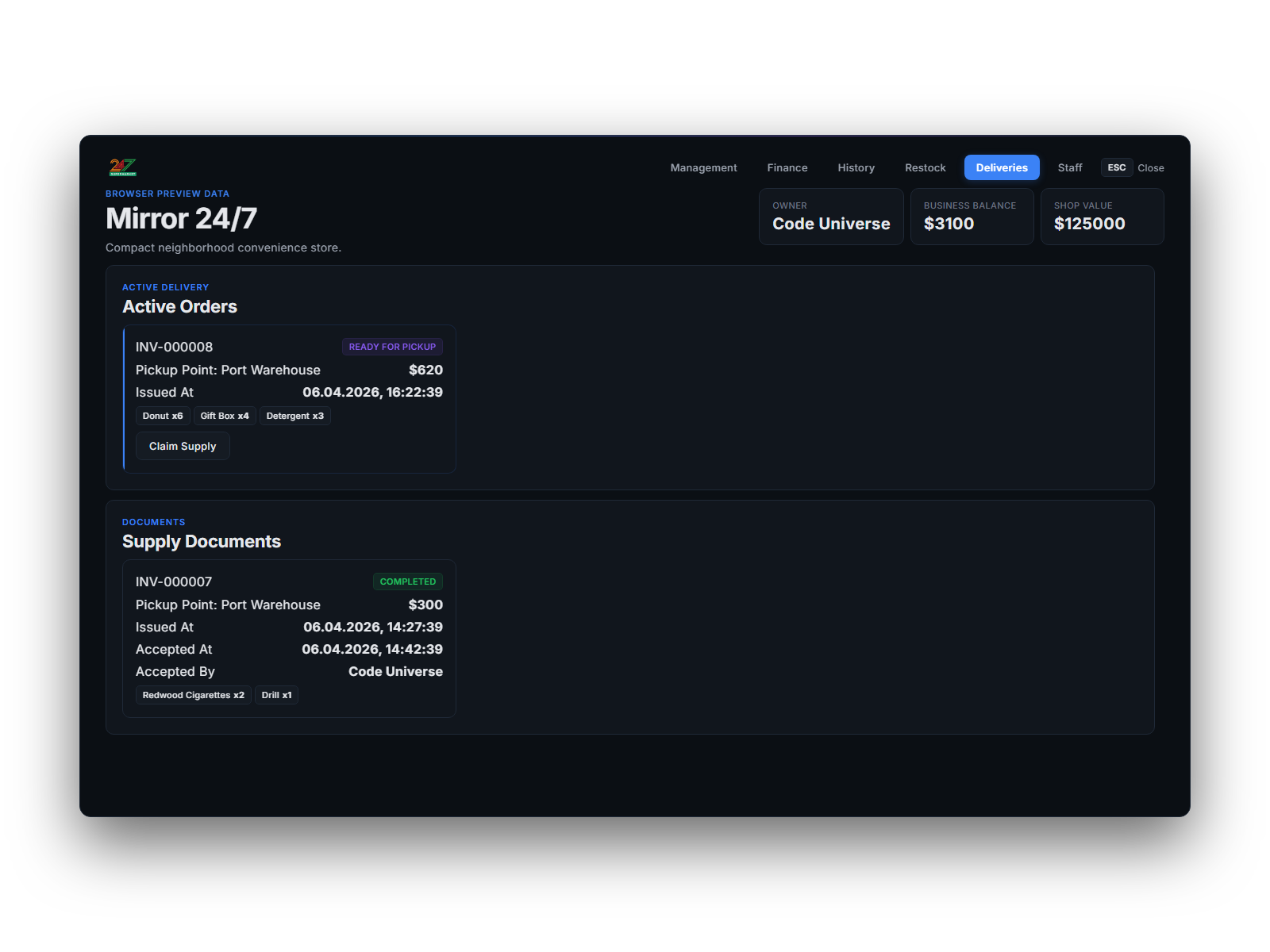This screenshot has width=1270, height=952.
Task: Open the Staff tab
Action: click(1069, 167)
